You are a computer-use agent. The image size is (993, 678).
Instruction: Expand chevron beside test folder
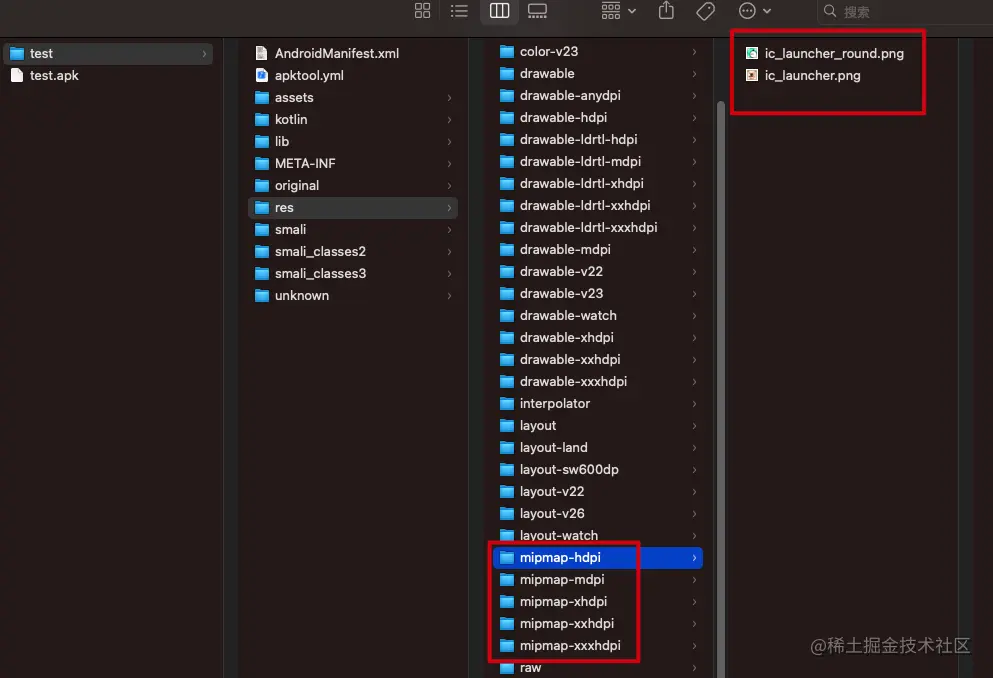tap(204, 54)
